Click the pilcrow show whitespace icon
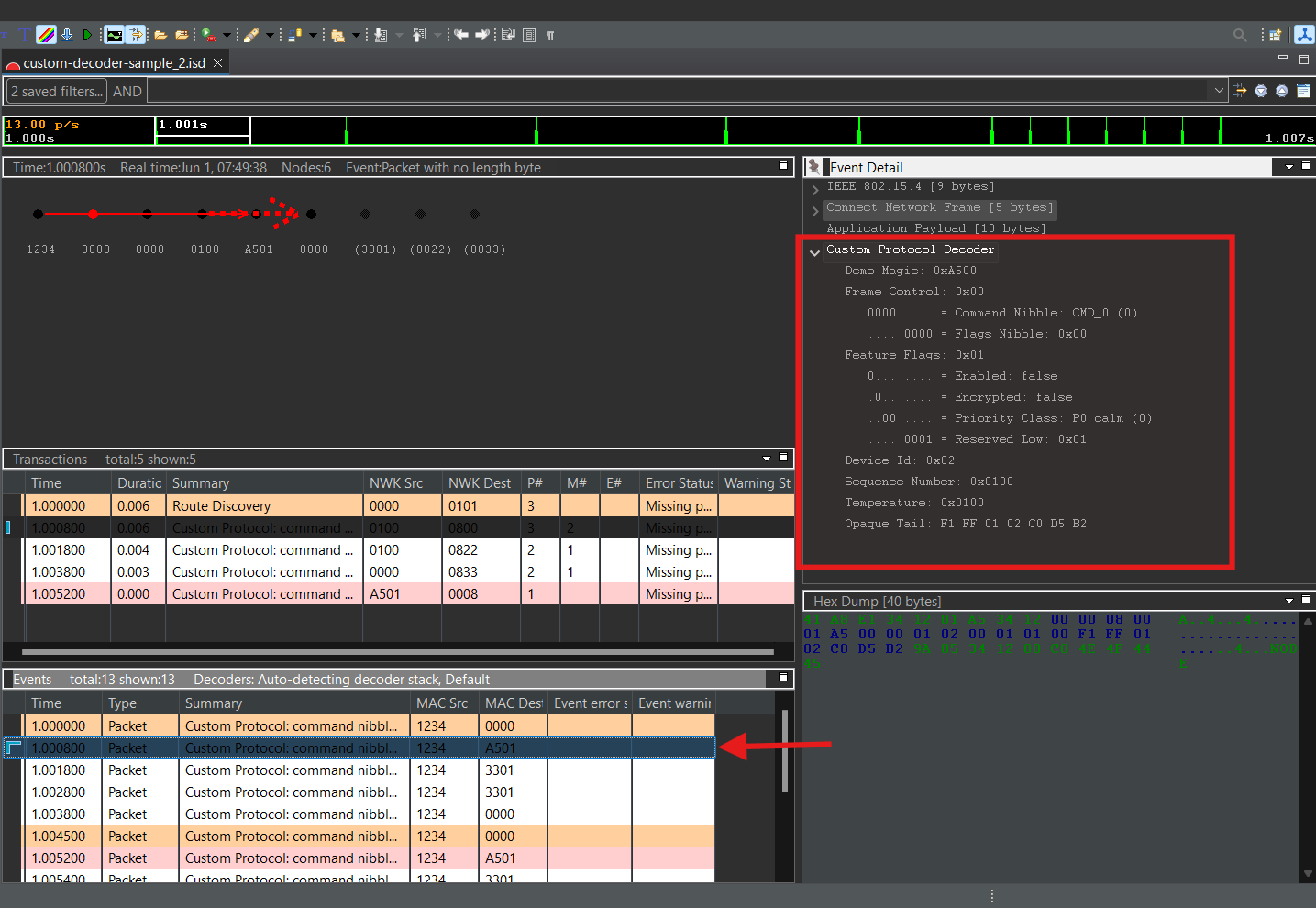Viewport: 1316px width, 908px height. pos(550,35)
